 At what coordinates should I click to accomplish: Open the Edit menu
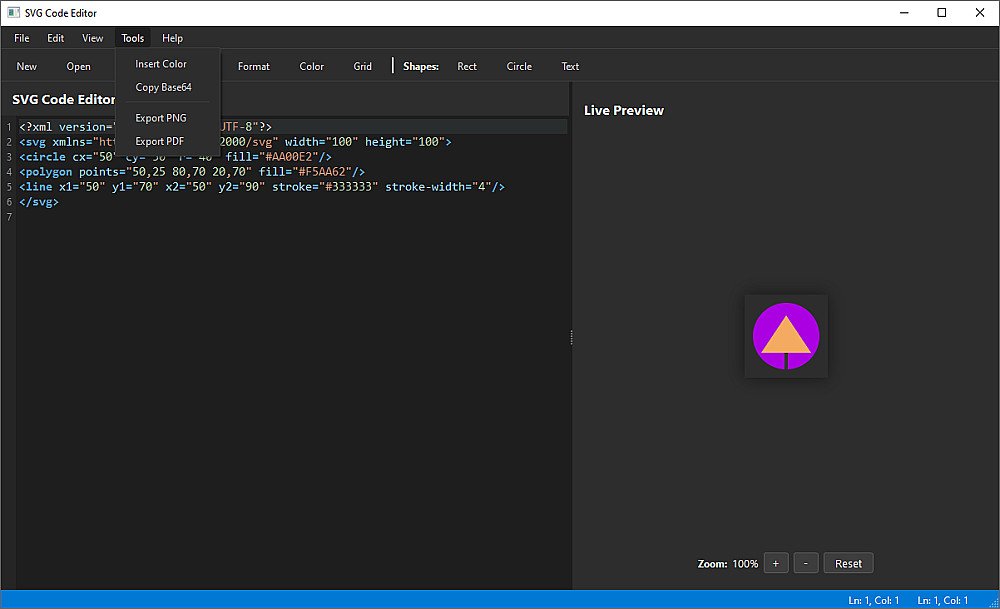pyautogui.click(x=55, y=38)
